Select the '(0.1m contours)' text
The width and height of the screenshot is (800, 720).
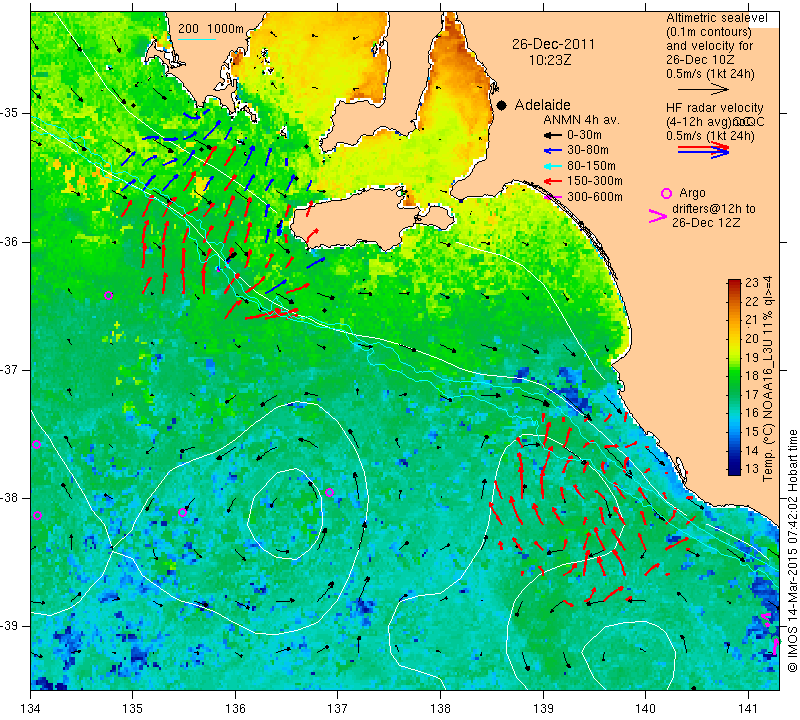point(709,32)
